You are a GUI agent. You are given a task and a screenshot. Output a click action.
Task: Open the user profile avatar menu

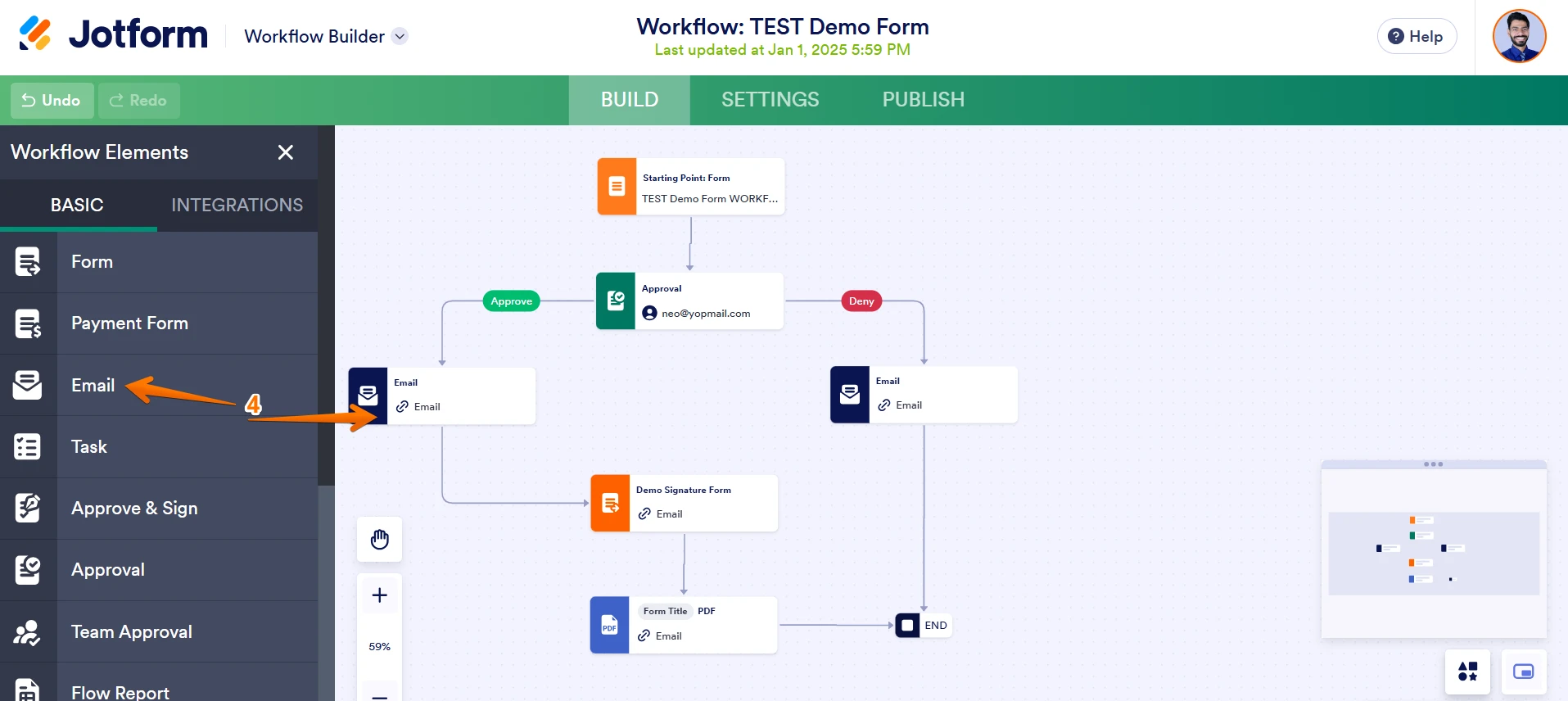coord(1519,37)
